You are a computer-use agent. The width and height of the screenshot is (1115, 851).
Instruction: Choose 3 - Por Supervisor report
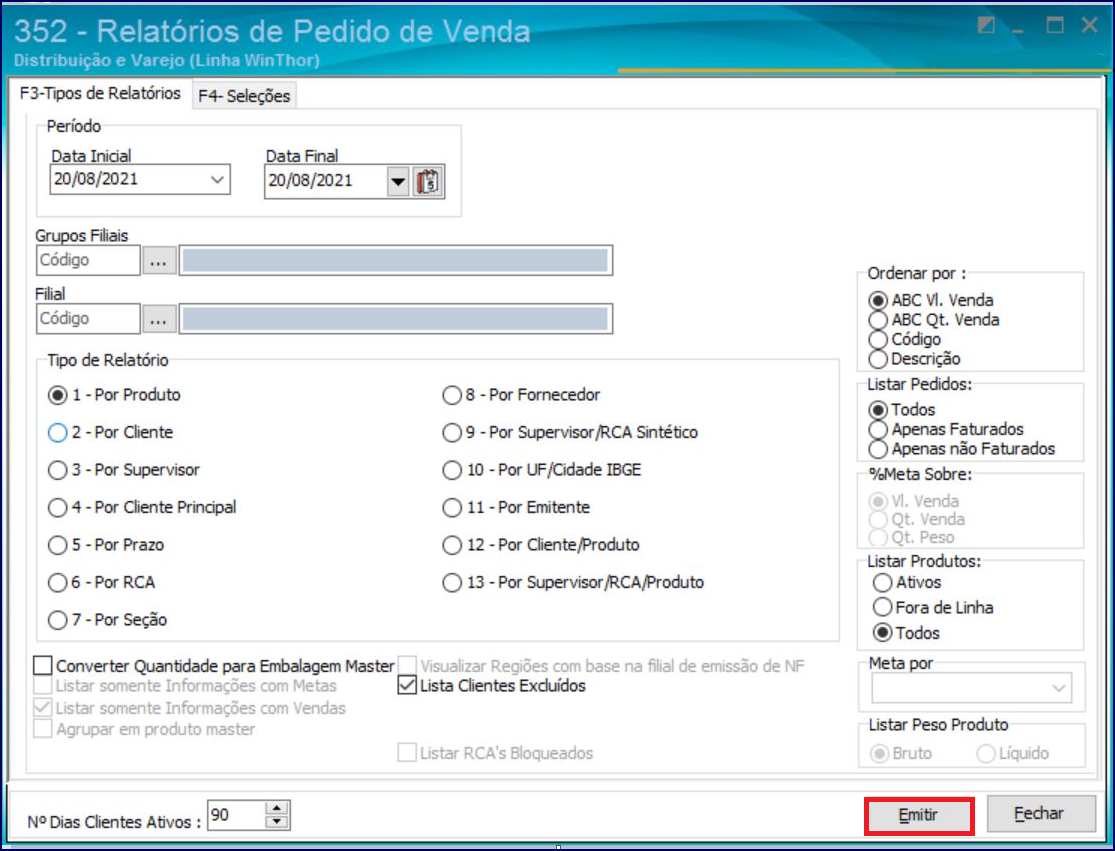(124, 470)
